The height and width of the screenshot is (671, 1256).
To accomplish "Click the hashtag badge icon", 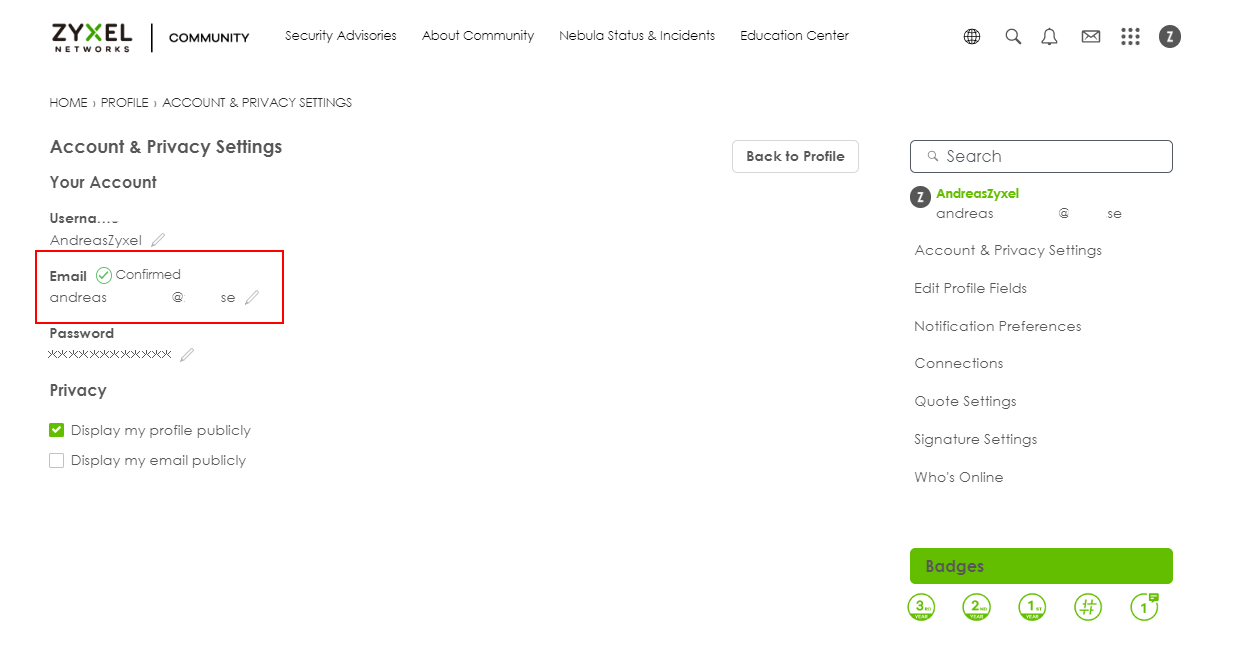I will click(1088, 607).
